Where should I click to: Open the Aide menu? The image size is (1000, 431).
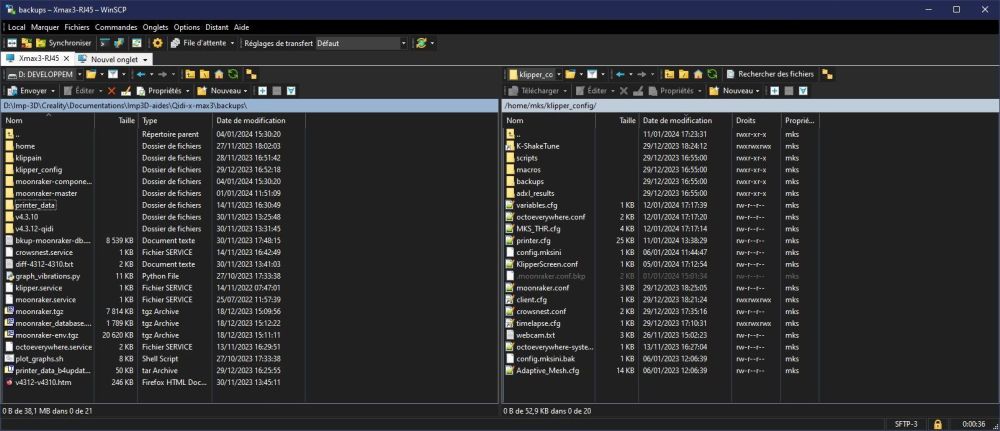(242, 27)
